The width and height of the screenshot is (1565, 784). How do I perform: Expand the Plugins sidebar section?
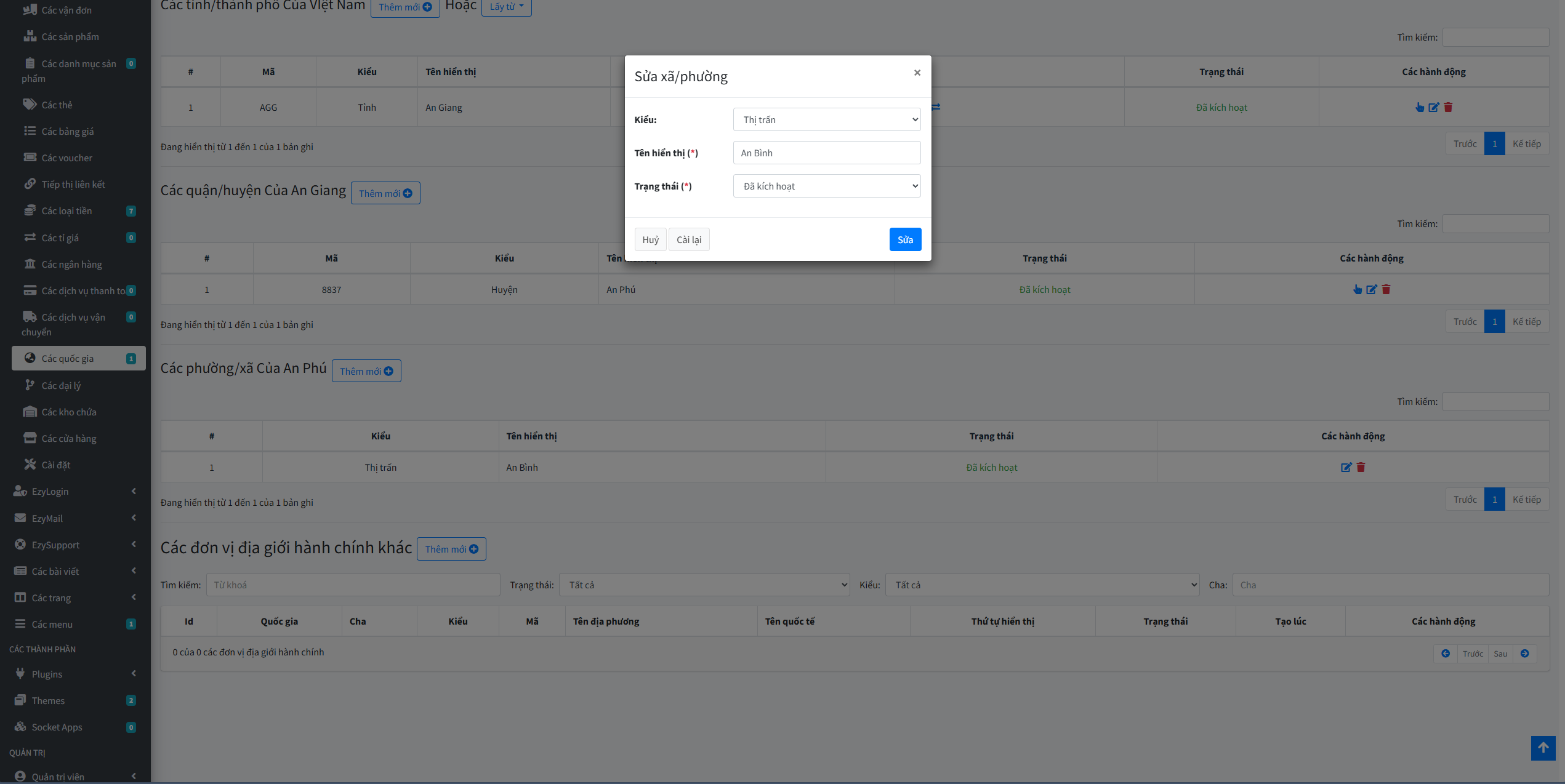click(x=74, y=674)
